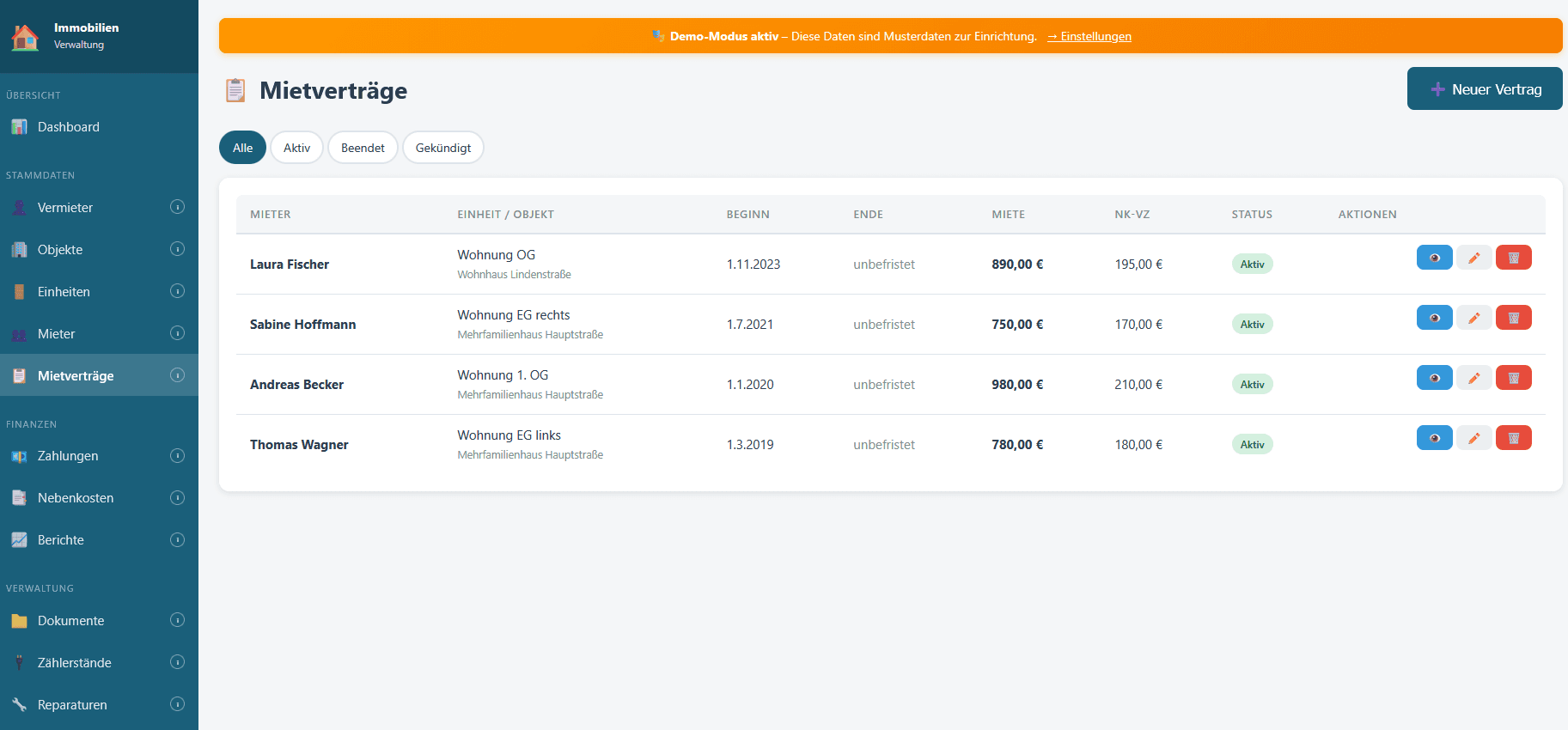
Task: Open Einstellungen link in demo banner
Action: 1089,36
